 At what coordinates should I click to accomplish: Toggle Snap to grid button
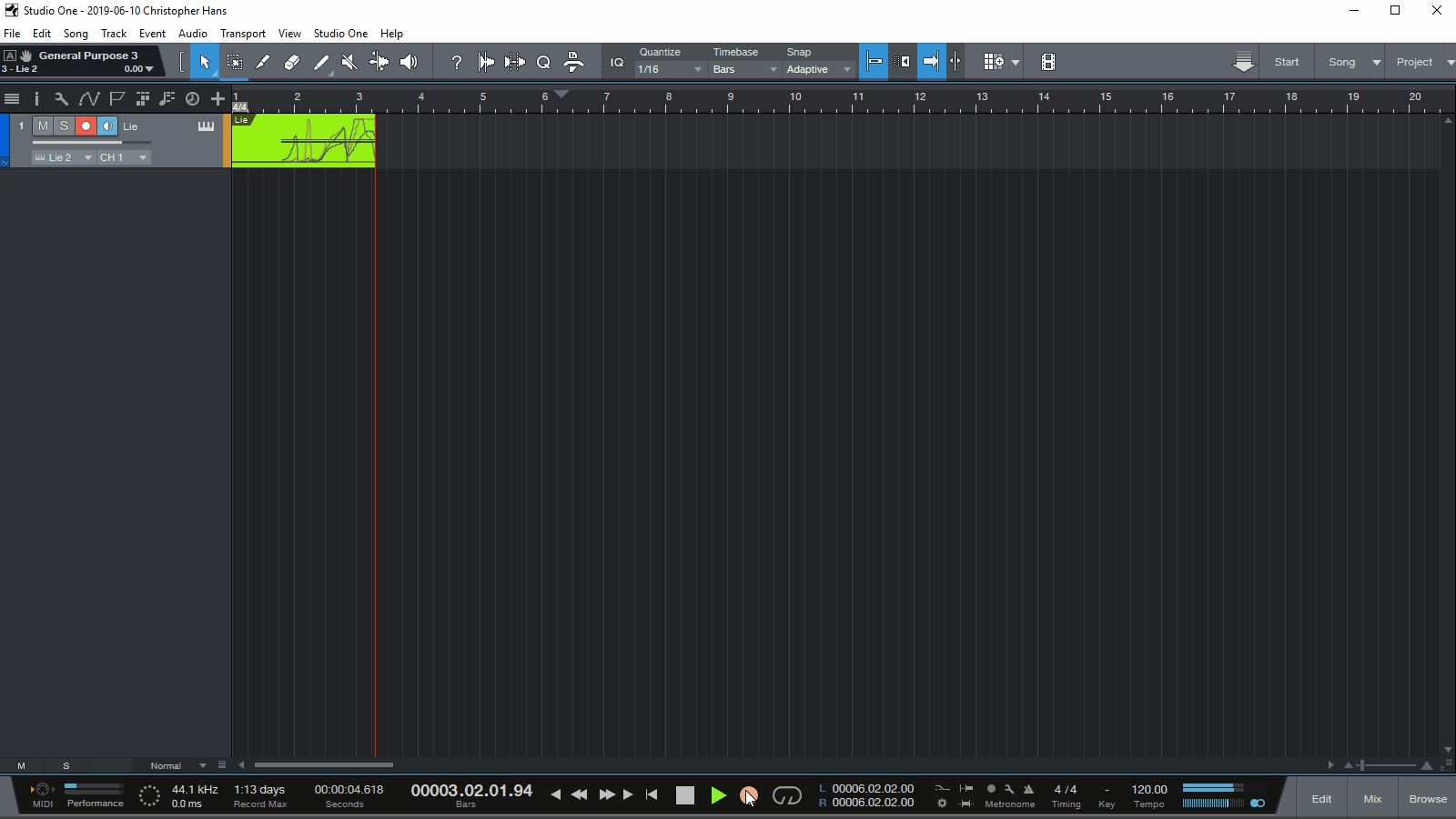874,62
